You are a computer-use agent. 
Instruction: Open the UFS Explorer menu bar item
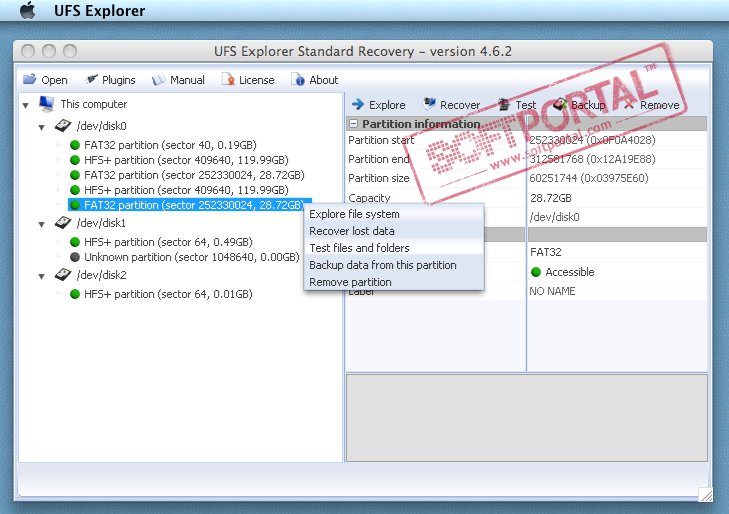[x=99, y=11]
